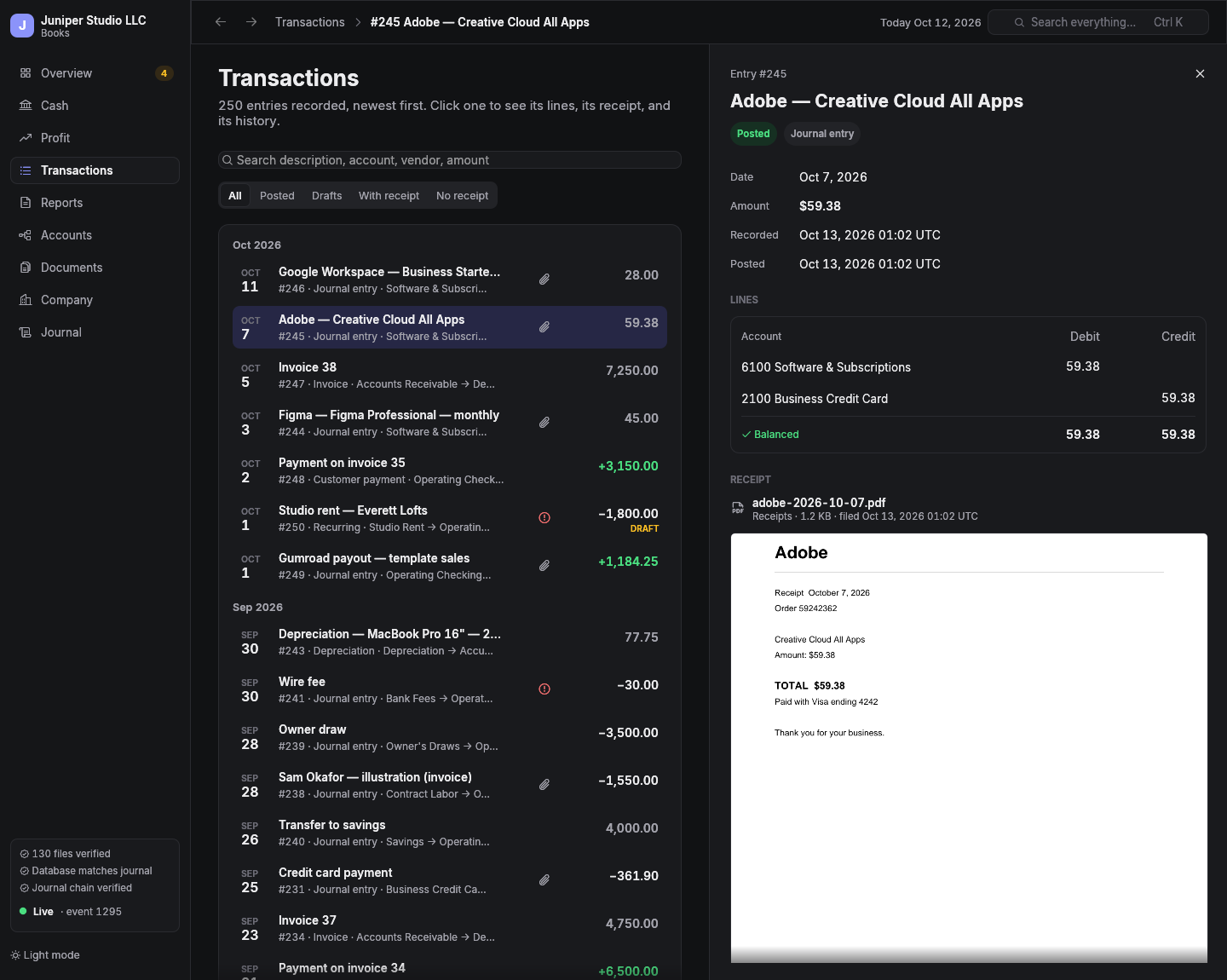1227x980 pixels.
Task: Click warning icon on Studio rent row
Action: coord(544,518)
